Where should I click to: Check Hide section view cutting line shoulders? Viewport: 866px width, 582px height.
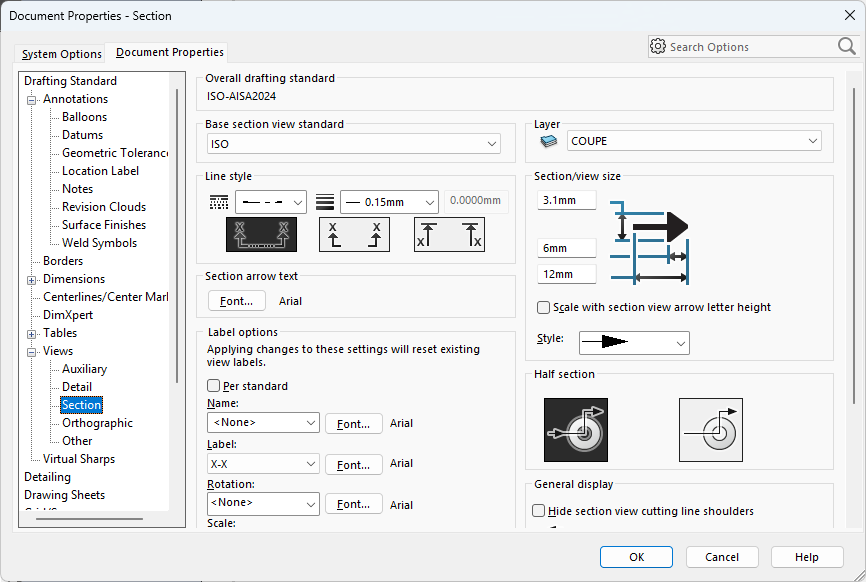pos(540,511)
